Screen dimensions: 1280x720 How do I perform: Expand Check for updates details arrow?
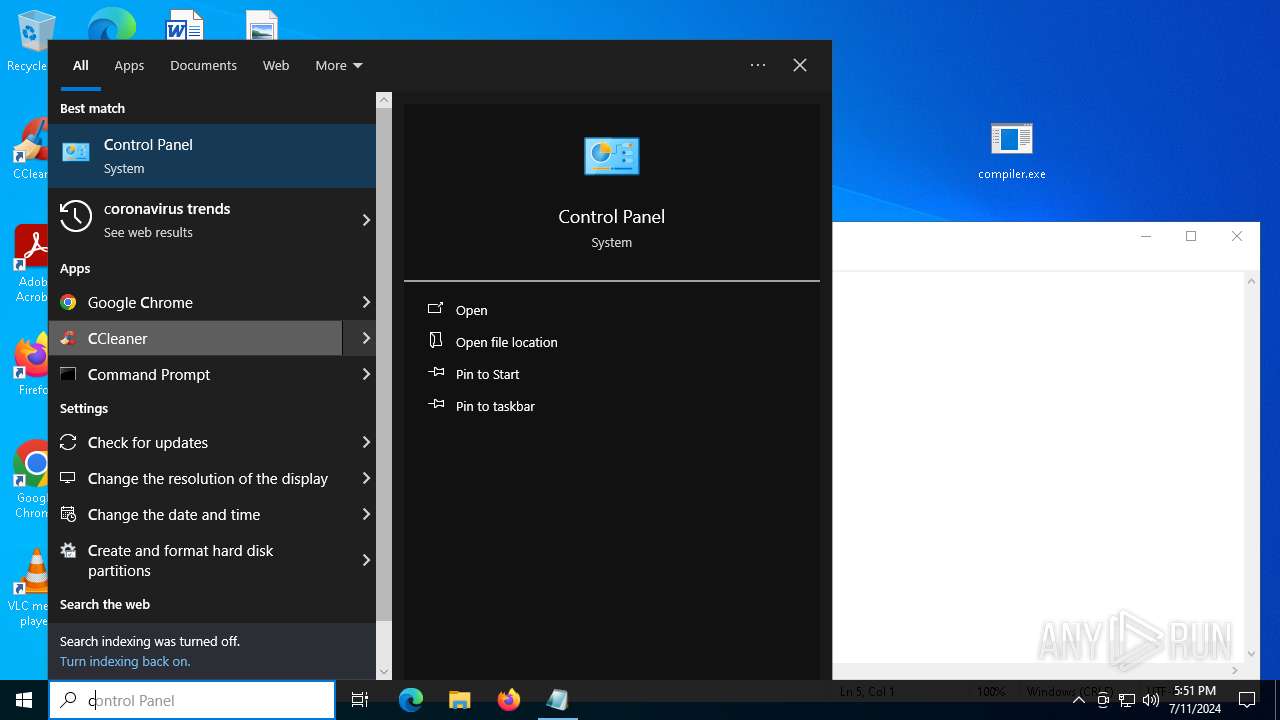coord(366,442)
